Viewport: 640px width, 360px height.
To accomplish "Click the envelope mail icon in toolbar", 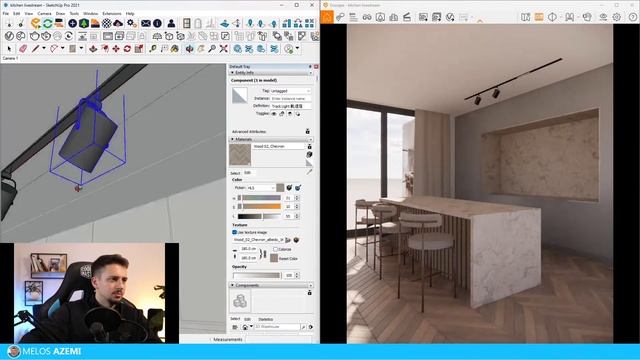I will pos(145,23).
